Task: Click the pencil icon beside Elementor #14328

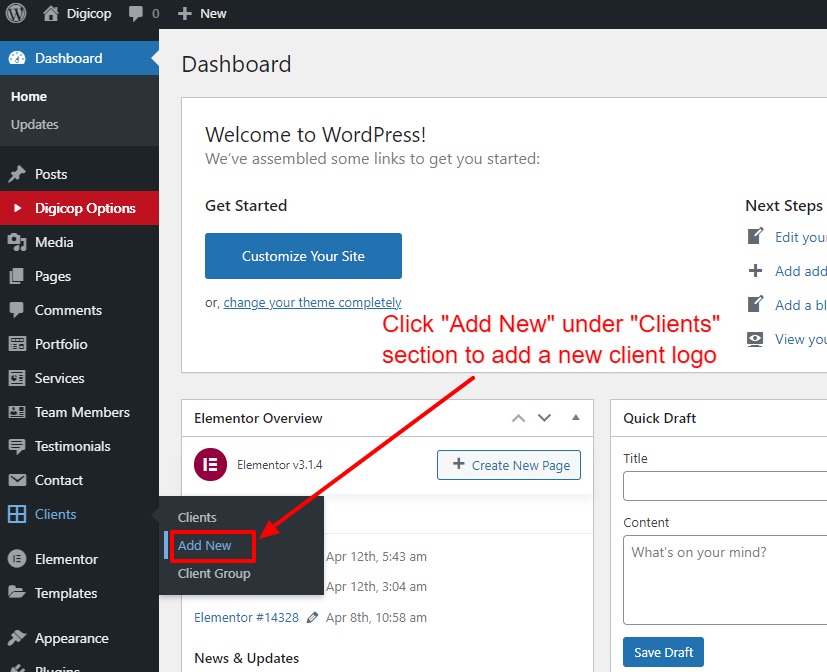Action: click(313, 618)
